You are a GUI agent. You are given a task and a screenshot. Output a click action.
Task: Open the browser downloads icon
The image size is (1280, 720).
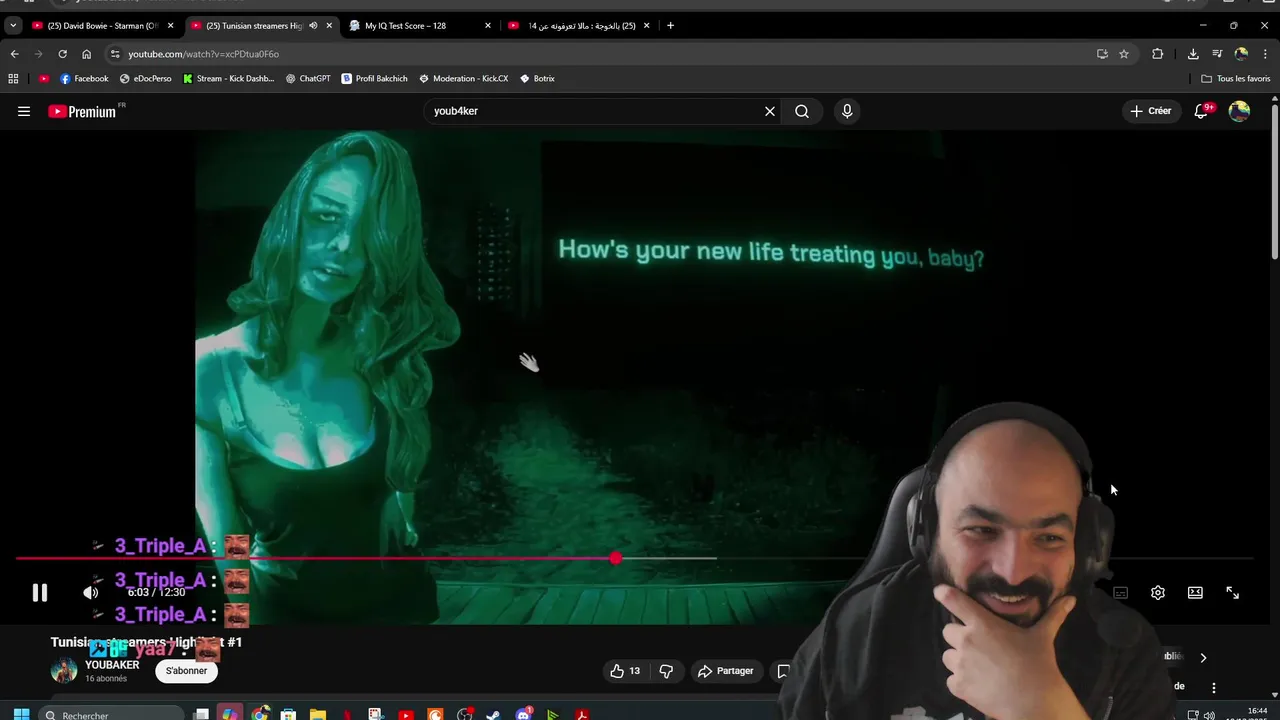[1193, 54]
